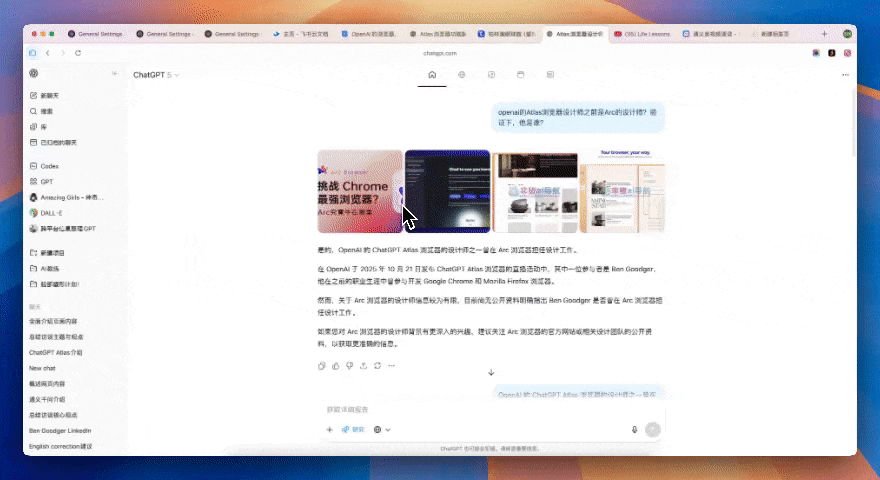This screenshot has width=880, height=480.
Task: Click the thumbs up icon under response
Action: pyautogui.click(x=335, y=366)
